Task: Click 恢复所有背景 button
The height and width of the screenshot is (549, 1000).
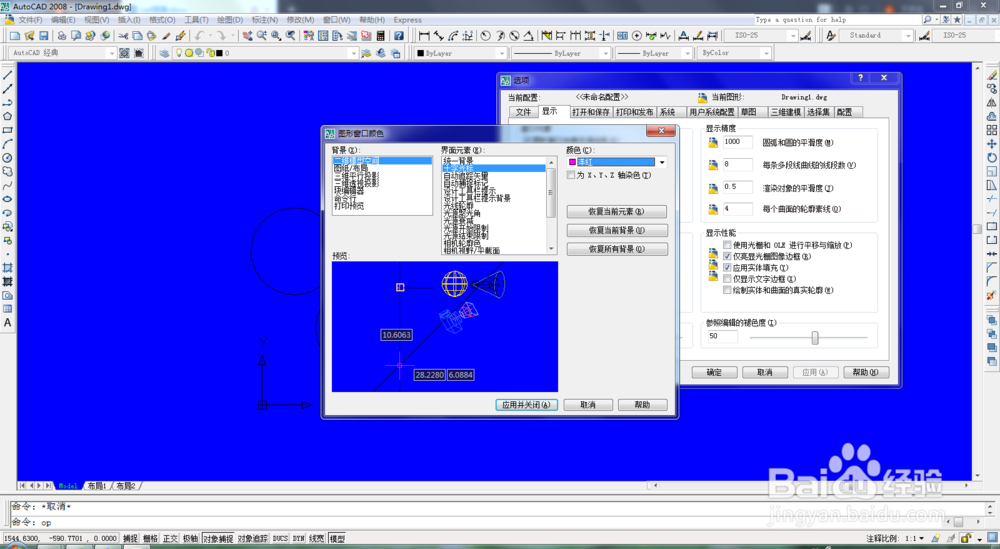Action: 617,249
